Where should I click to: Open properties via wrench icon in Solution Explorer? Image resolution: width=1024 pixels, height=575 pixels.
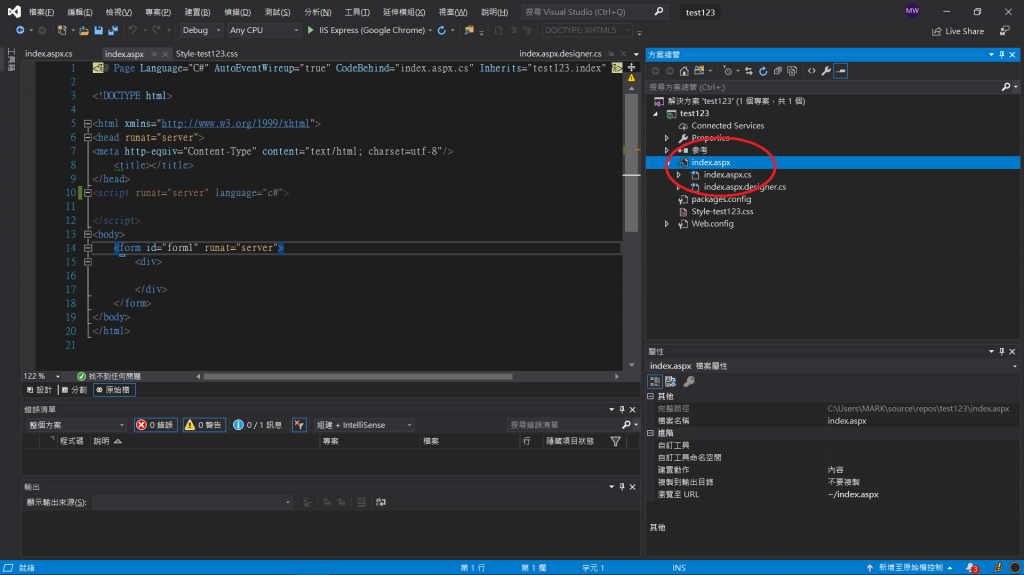click(826, 71)
